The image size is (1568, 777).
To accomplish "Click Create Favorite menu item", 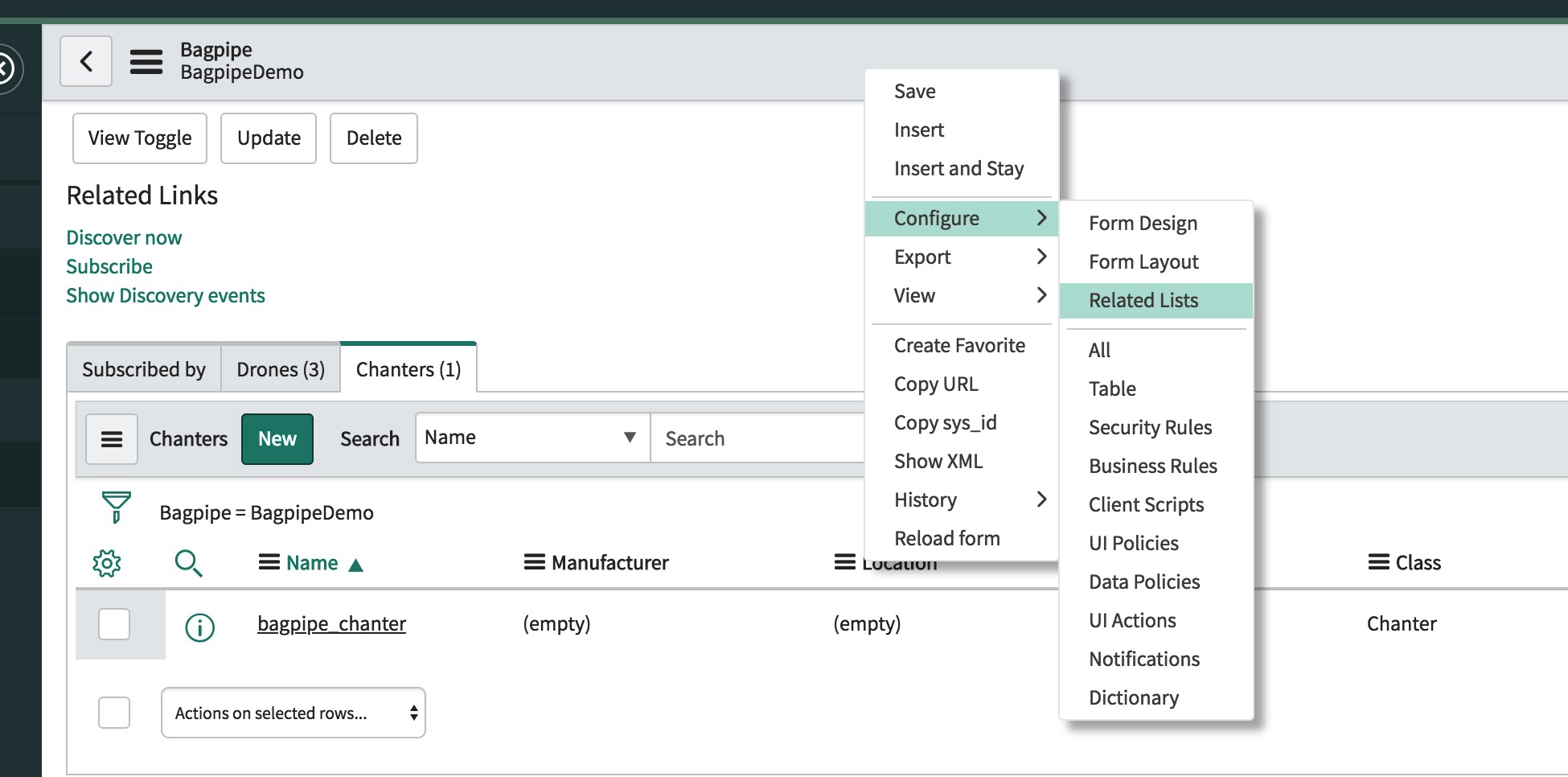I will point(961,345).
